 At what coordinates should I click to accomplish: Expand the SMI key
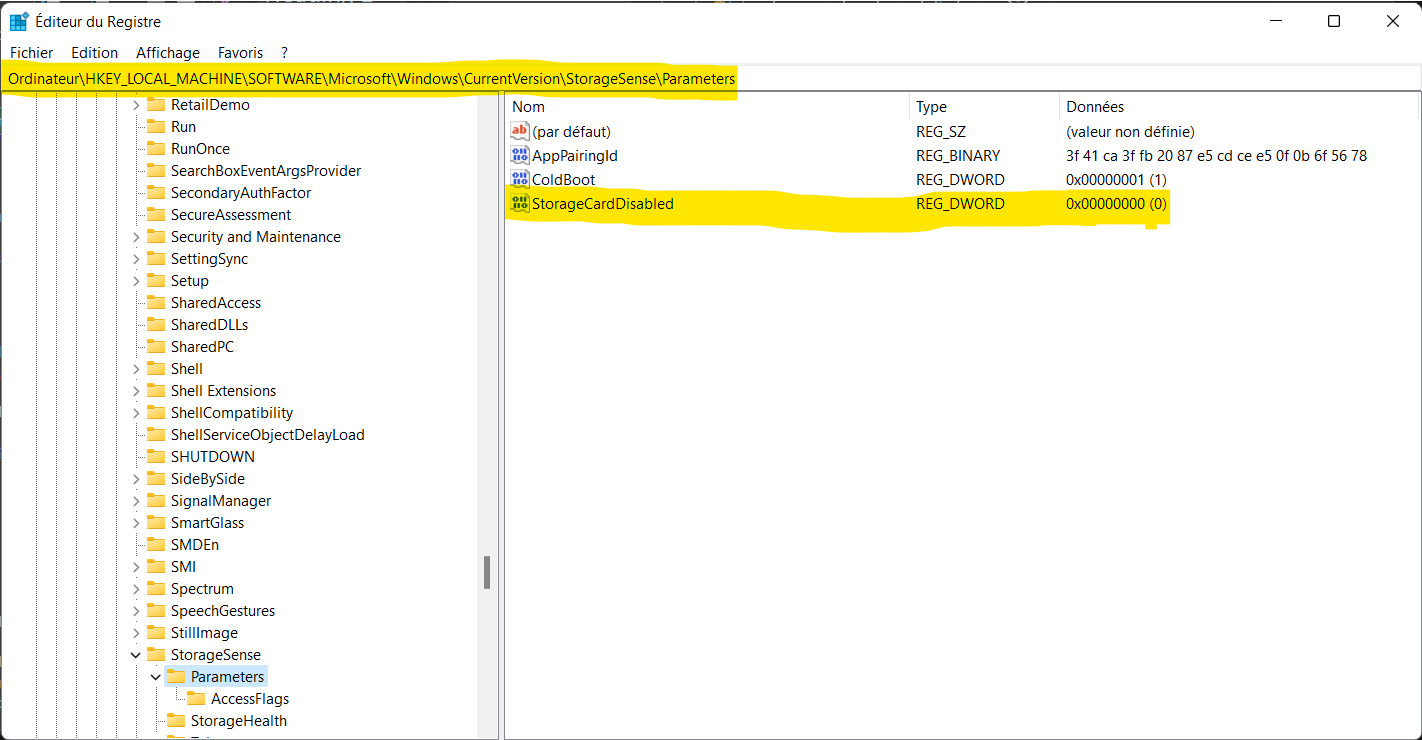[x=136, y=567]
